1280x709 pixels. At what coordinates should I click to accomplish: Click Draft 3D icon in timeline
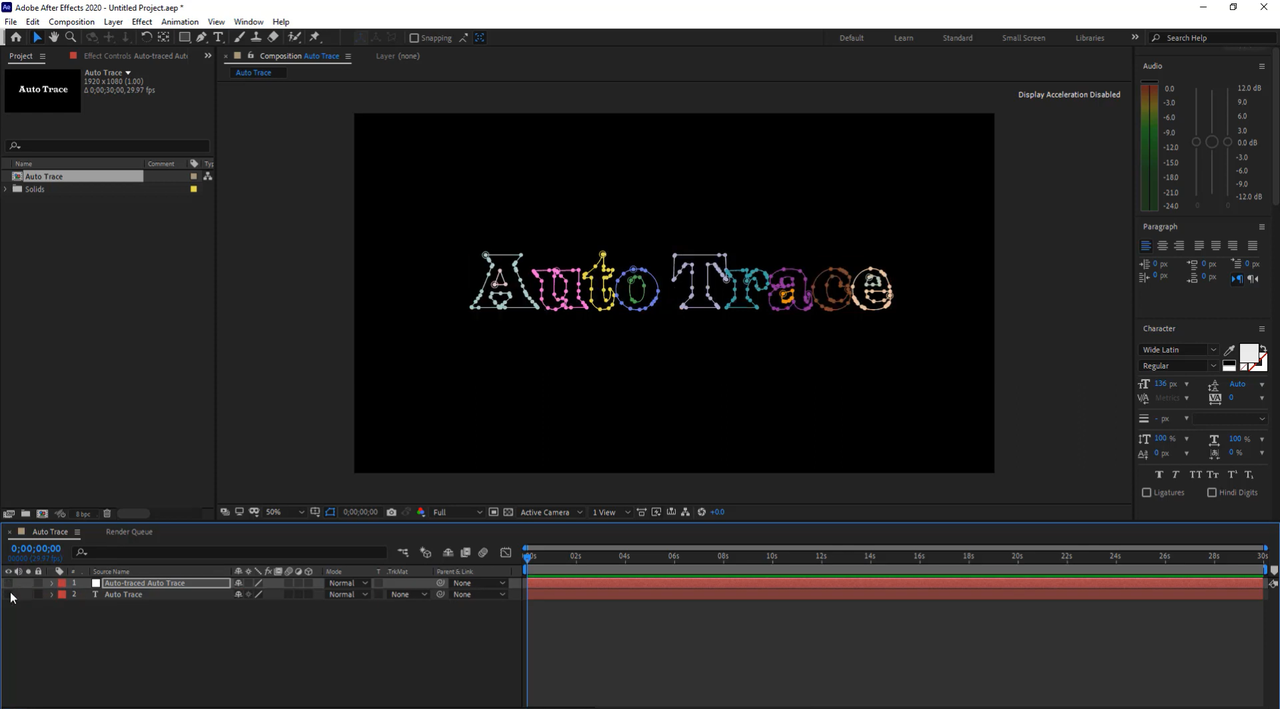click(426, 552)
